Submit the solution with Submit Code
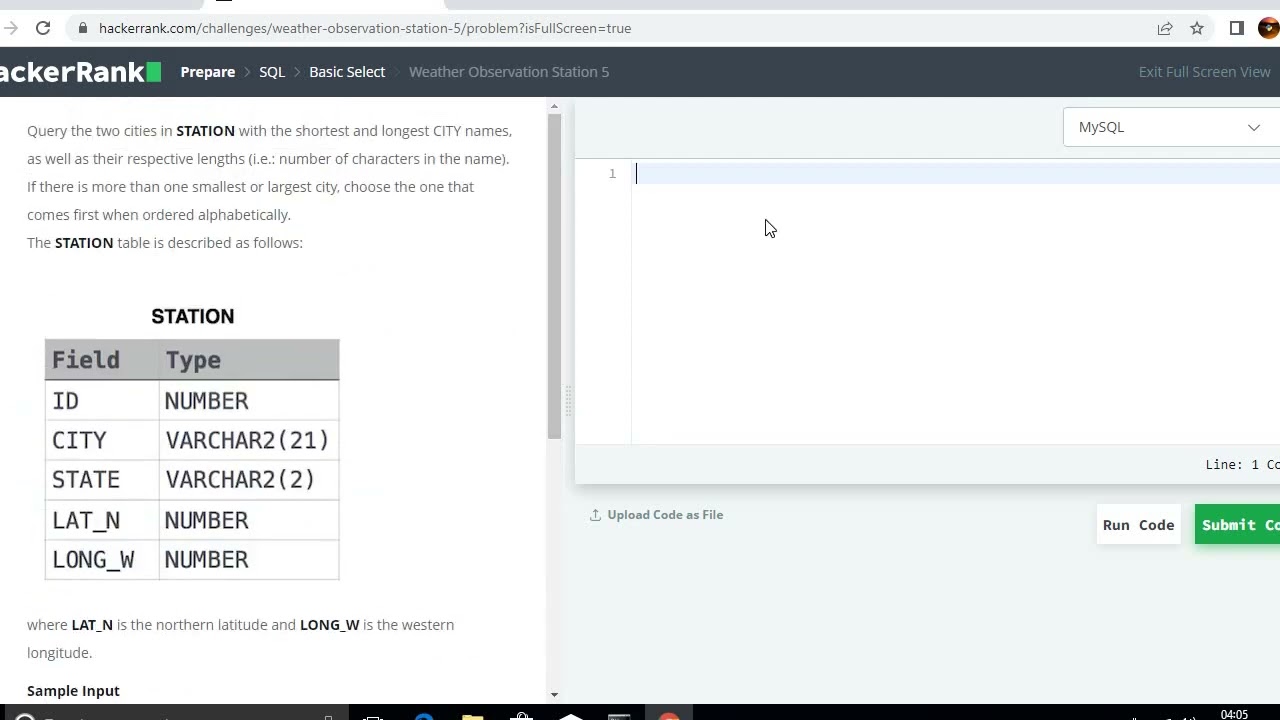 point(1238,525)
